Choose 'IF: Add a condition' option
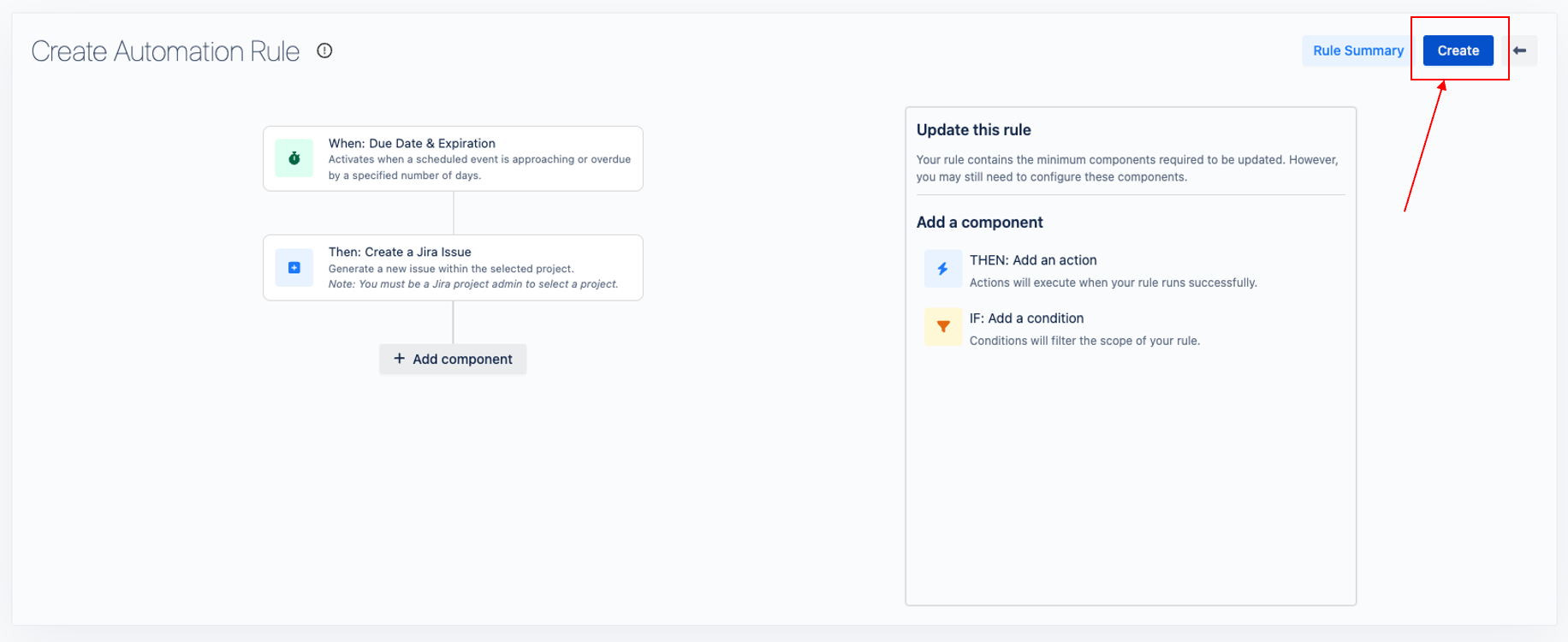 [x=1026, y=318]
